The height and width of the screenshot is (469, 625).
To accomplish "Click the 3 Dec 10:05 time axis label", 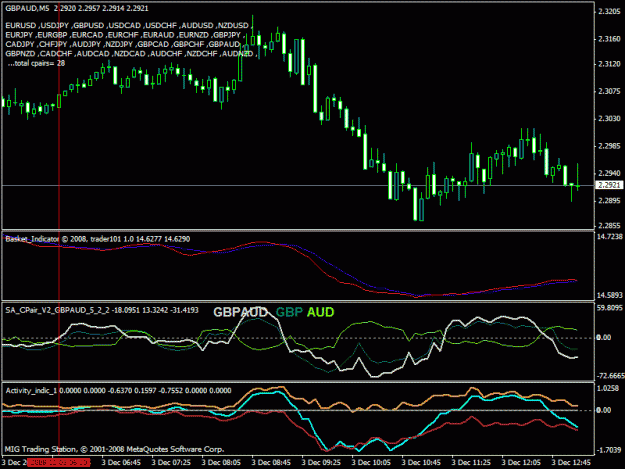I will click(x=371, y=462).
